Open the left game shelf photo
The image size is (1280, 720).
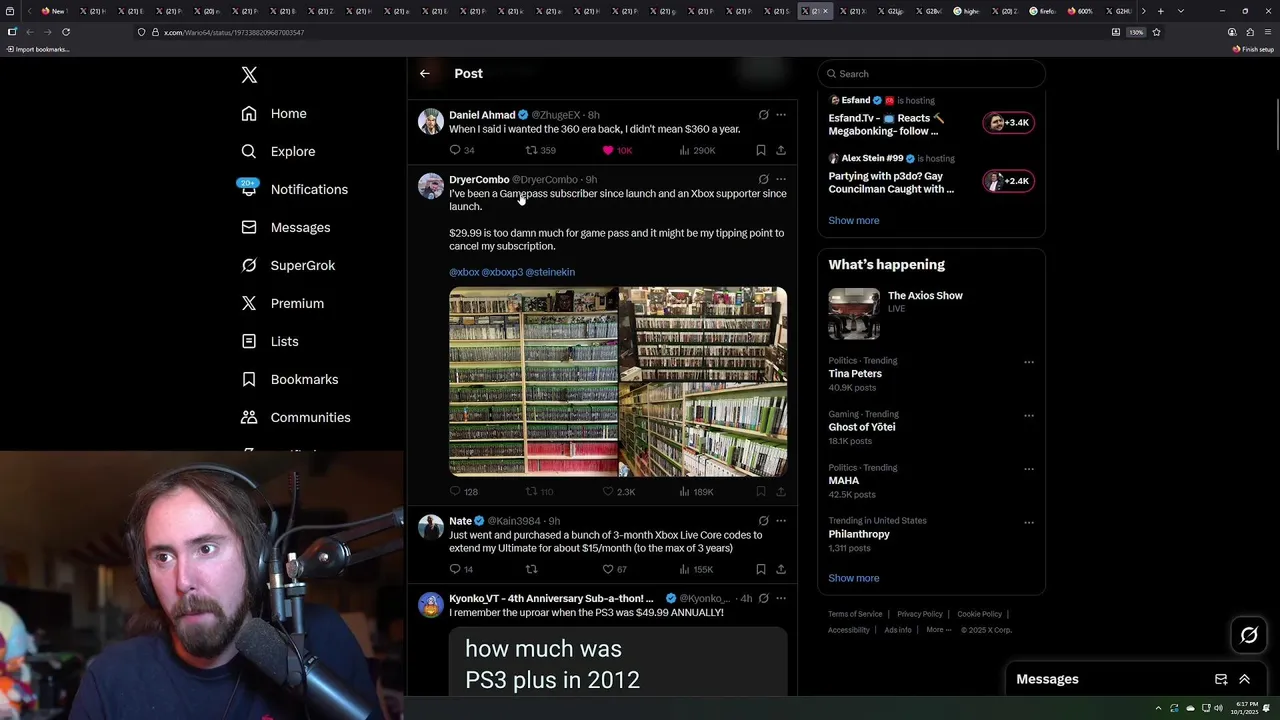(x=533, y=382)
